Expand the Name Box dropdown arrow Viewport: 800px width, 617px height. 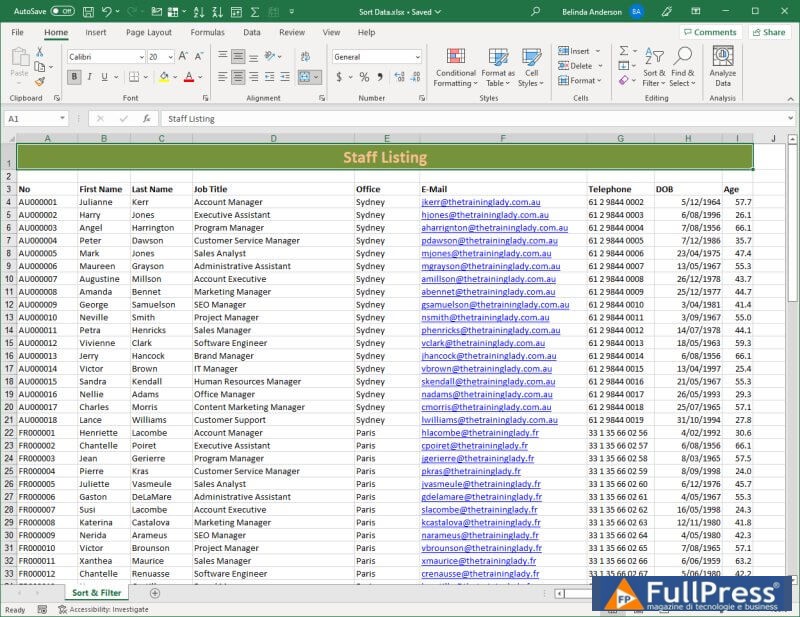click(x=61, y=119)
